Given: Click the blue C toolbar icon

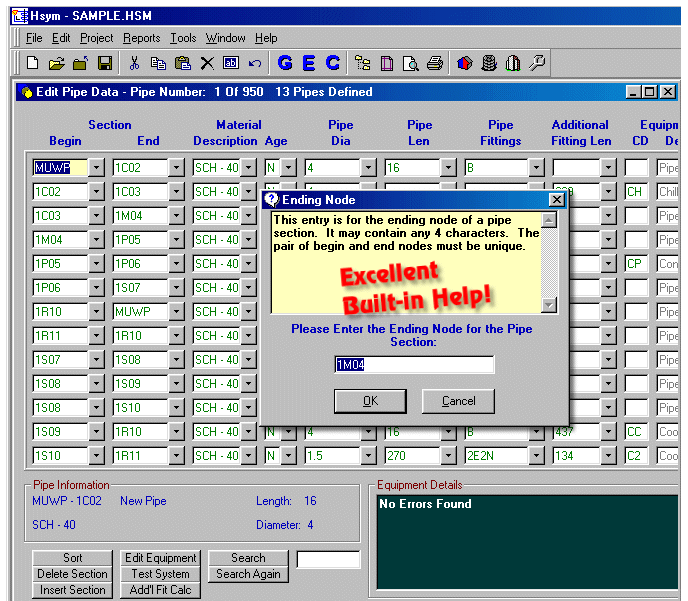Looking at the screenshot, I should 333,63.
